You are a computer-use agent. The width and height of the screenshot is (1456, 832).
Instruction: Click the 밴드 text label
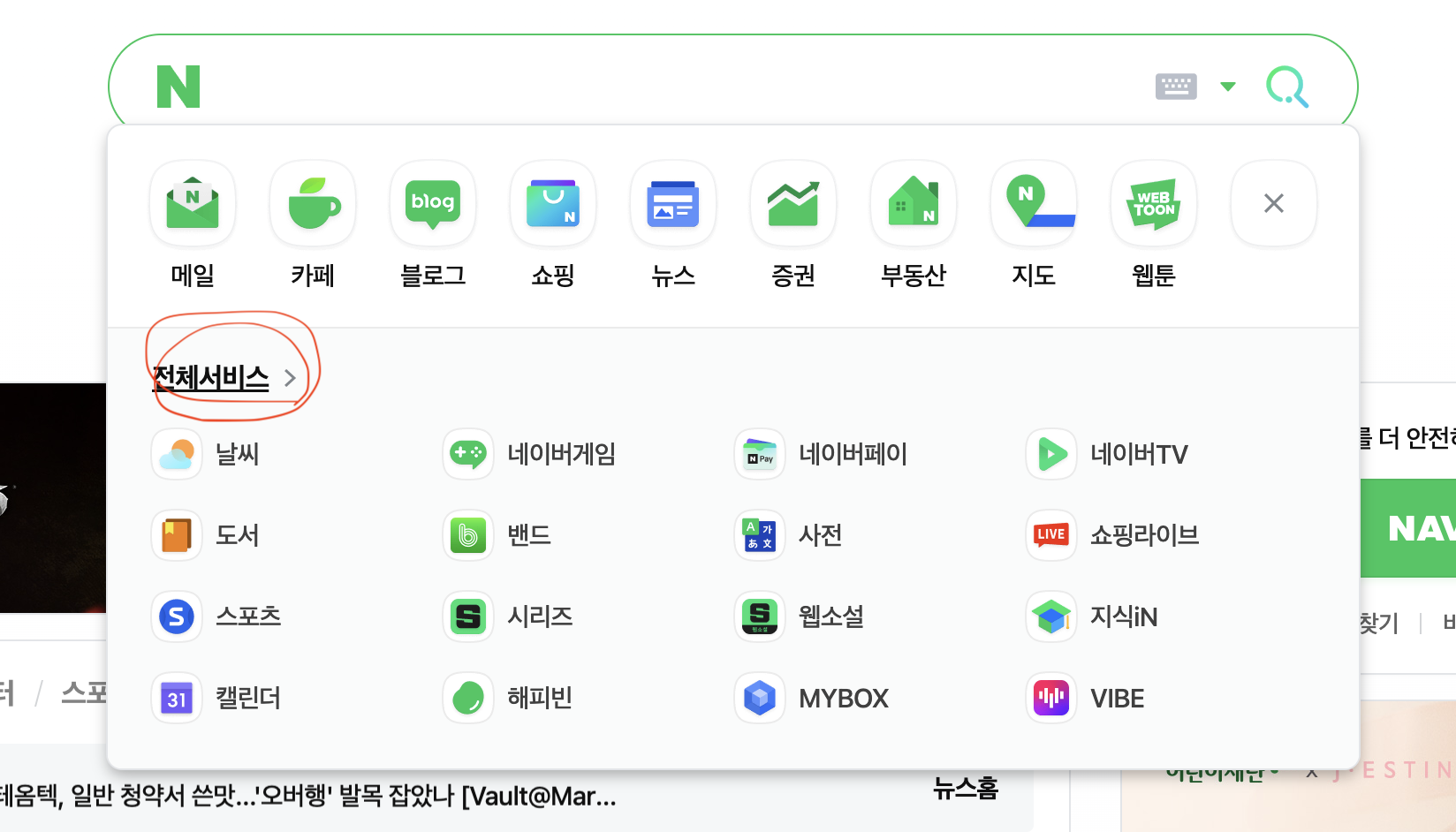coord(529,535)
